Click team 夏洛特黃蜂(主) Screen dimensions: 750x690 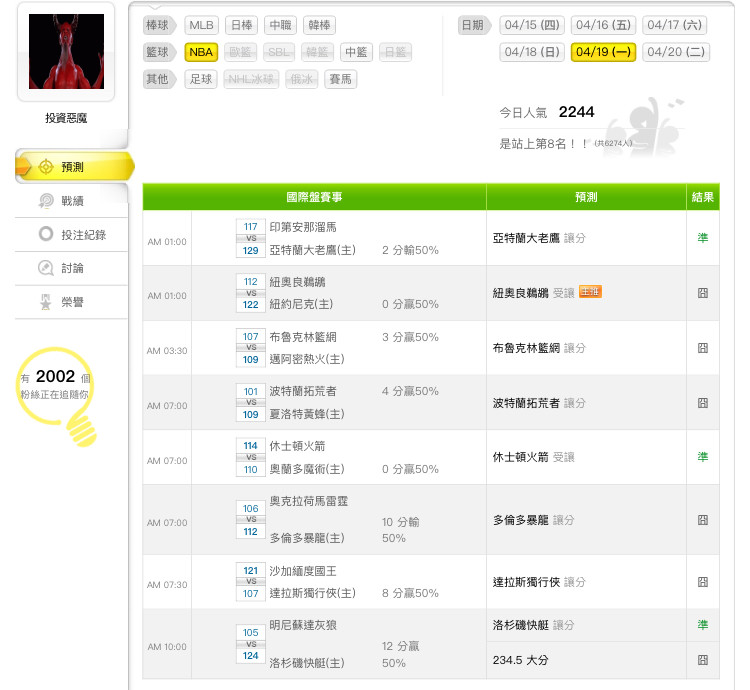[307, 414]
